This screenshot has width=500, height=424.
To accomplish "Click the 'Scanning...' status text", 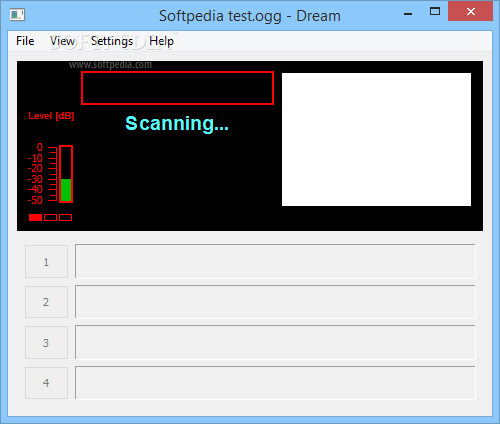I will [x=177, y=124].
